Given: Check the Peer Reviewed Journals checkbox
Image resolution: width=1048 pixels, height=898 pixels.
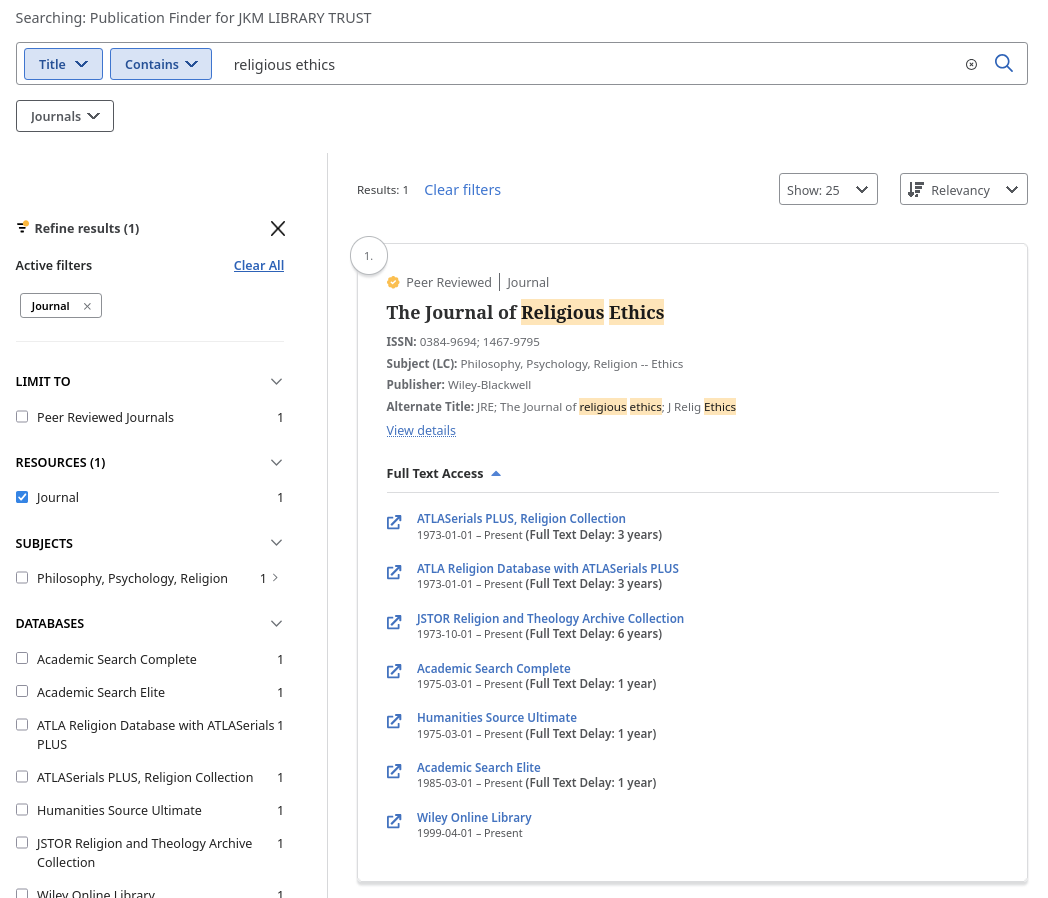Looking at the screenshot, I should [x=22, y=417].
